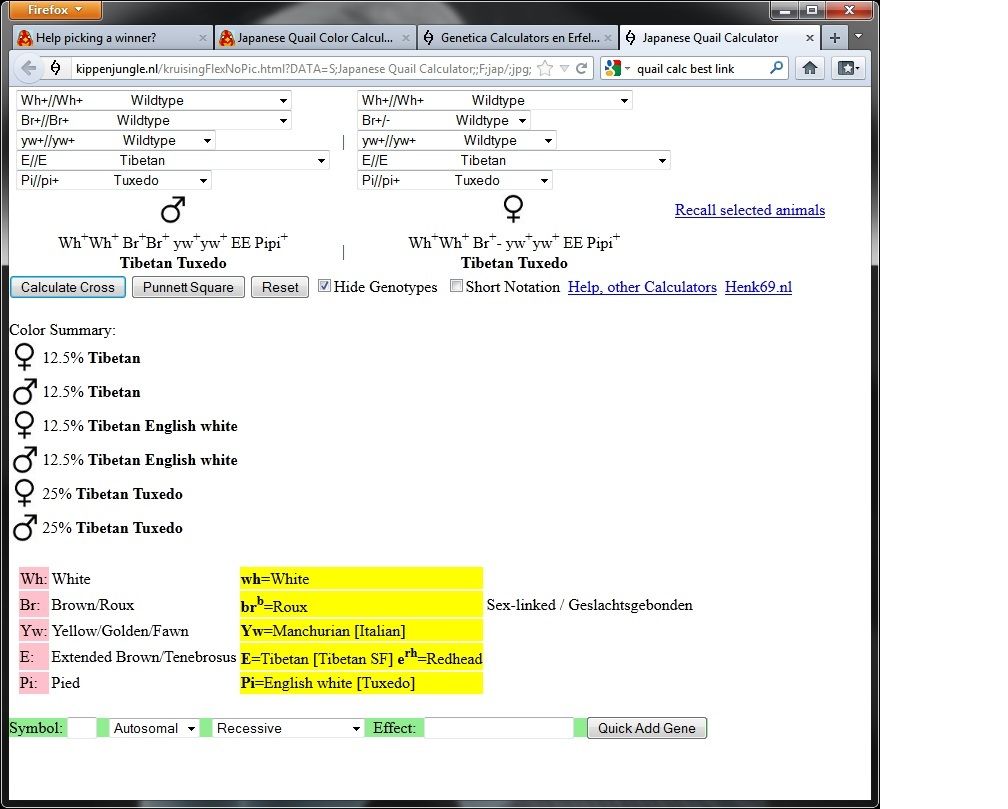Click the browser back arrow button

(28, 68)
